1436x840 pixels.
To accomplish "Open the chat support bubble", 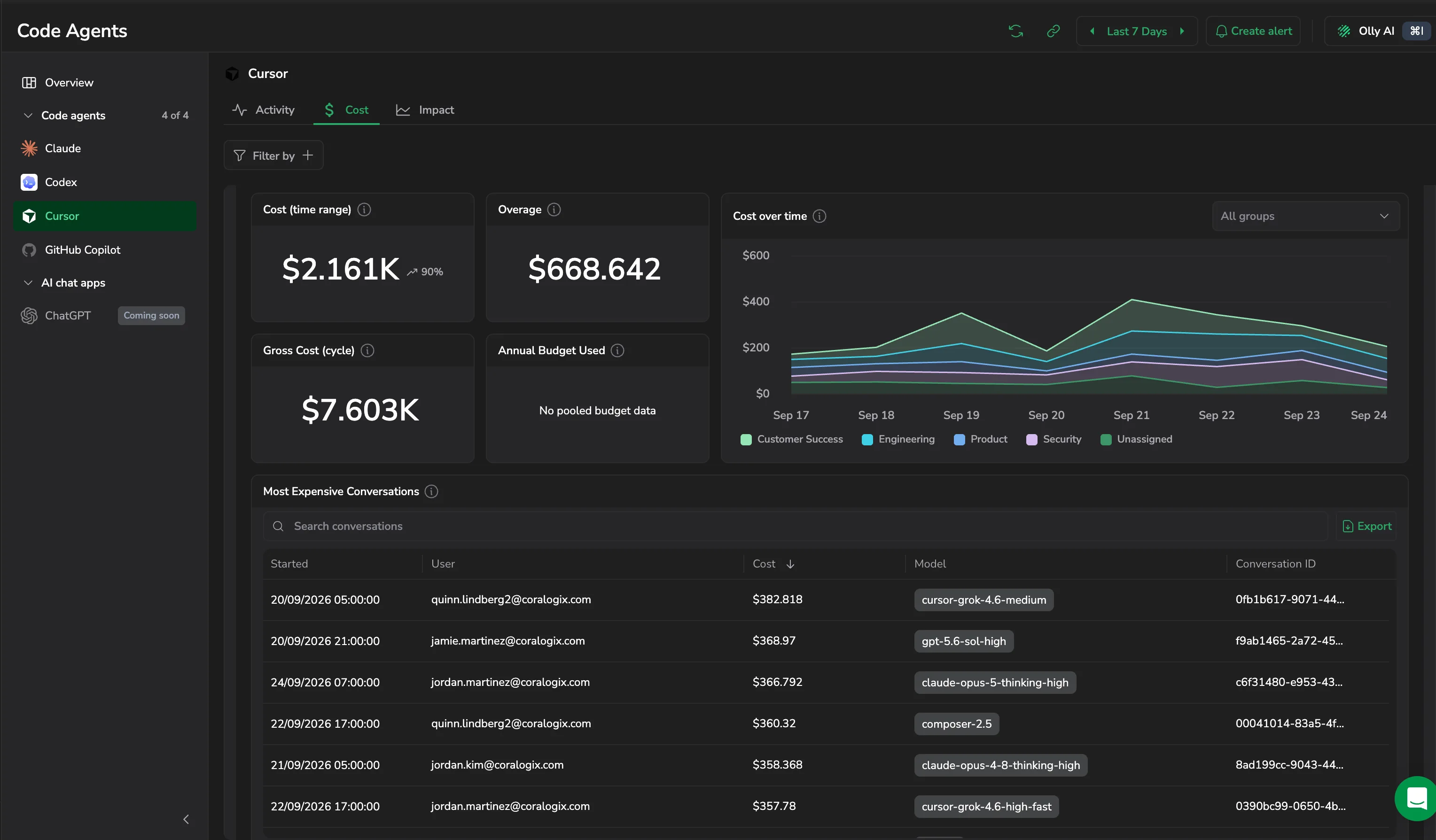I will 1416,798.
